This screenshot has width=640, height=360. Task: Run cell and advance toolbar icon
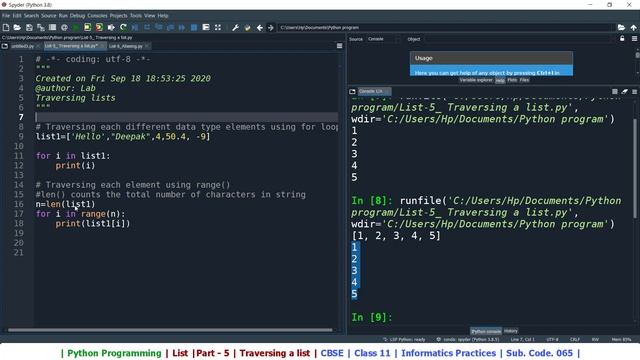[x=99, y=27]
